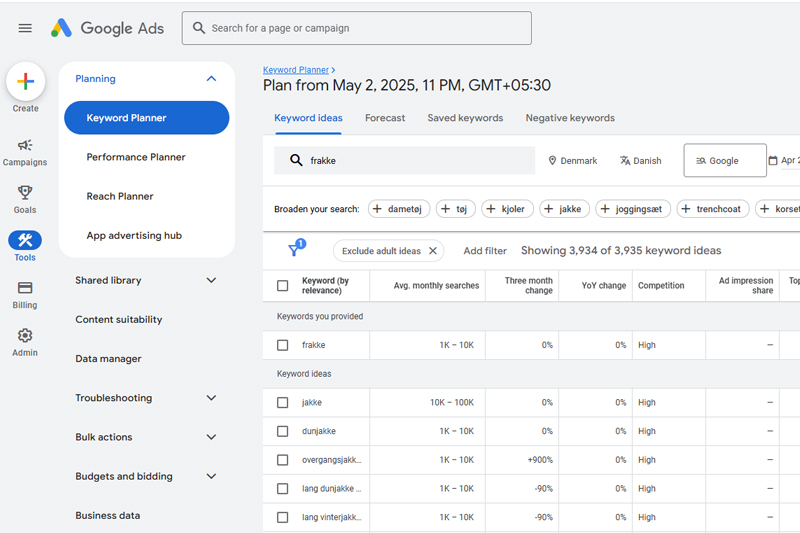The image size is (800, 533).
Task: Click the plan title heading
Action: (407, 85)
